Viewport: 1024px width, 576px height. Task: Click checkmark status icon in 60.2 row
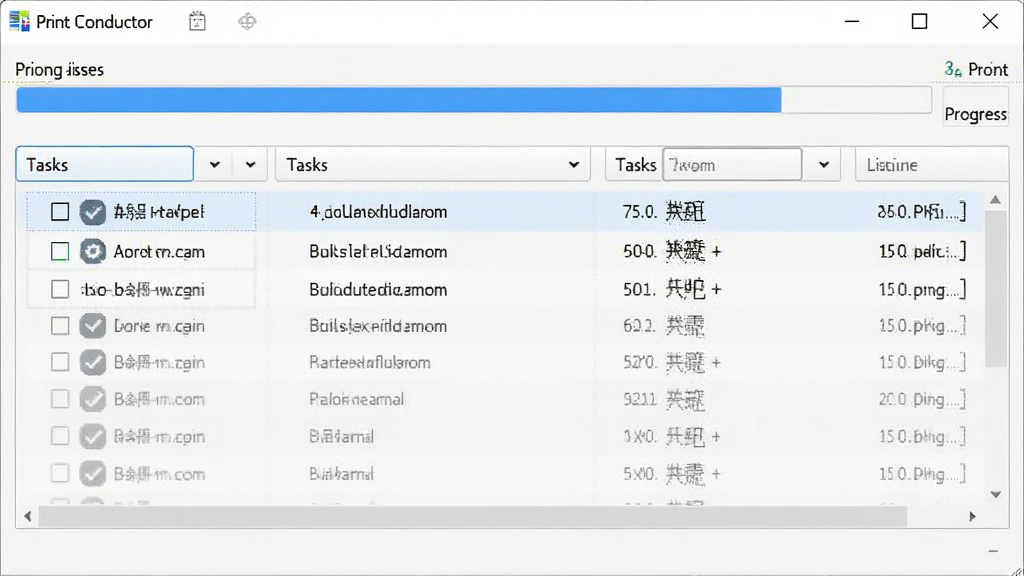(x=93, y=325)
